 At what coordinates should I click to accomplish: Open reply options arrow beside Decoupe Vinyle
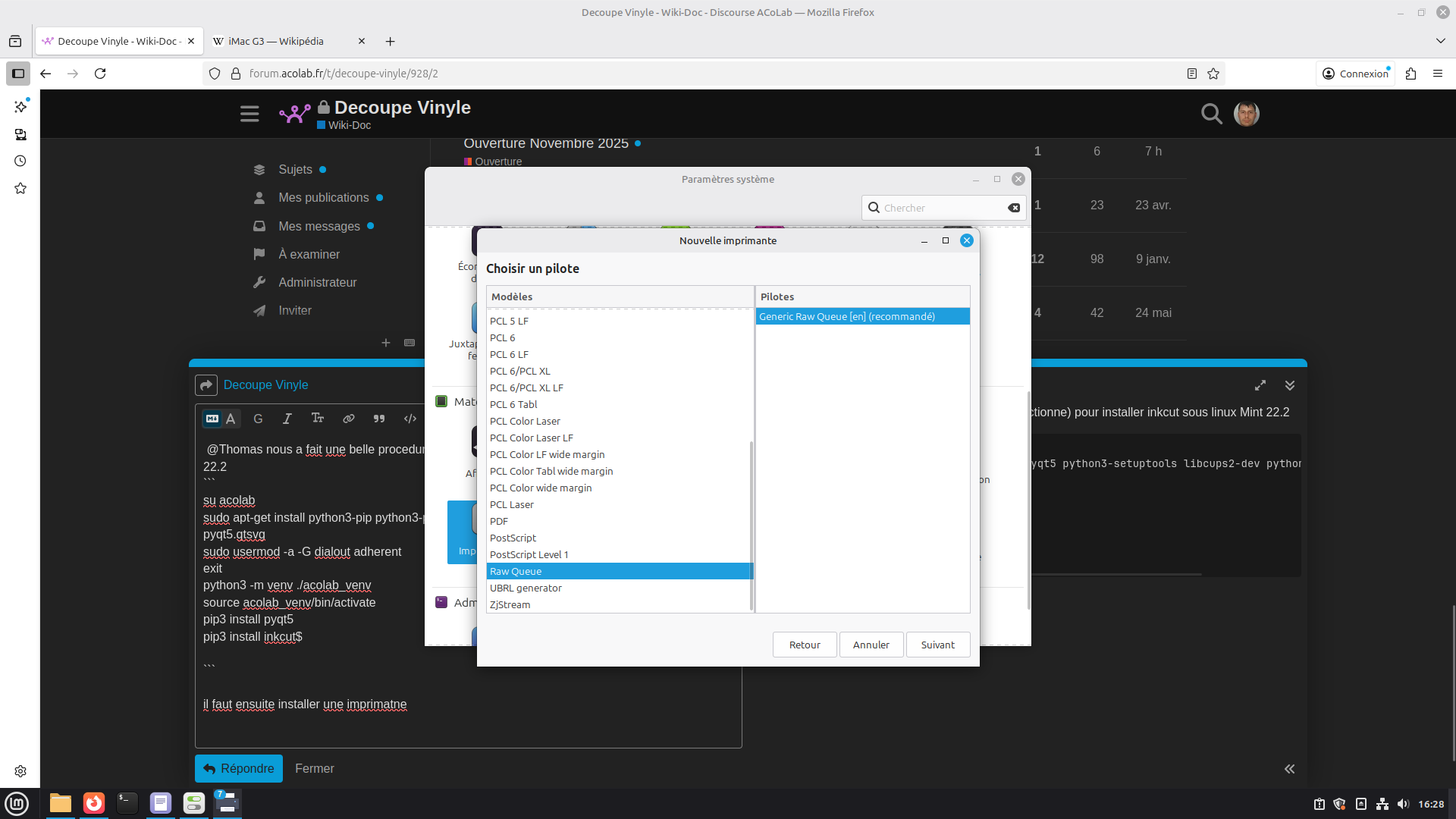(206, 385)
